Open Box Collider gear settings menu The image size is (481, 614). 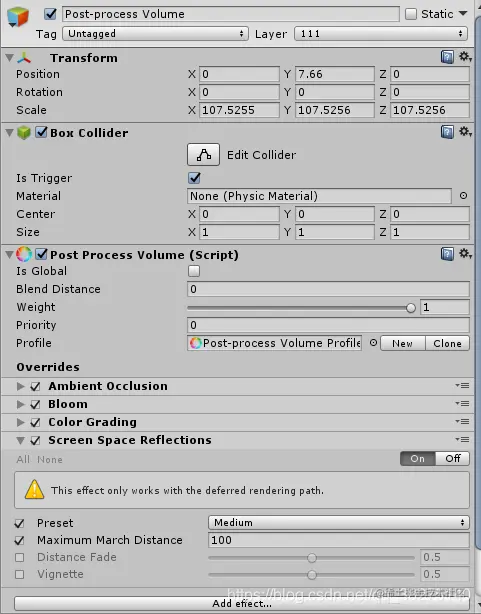[x=465, y=132]
